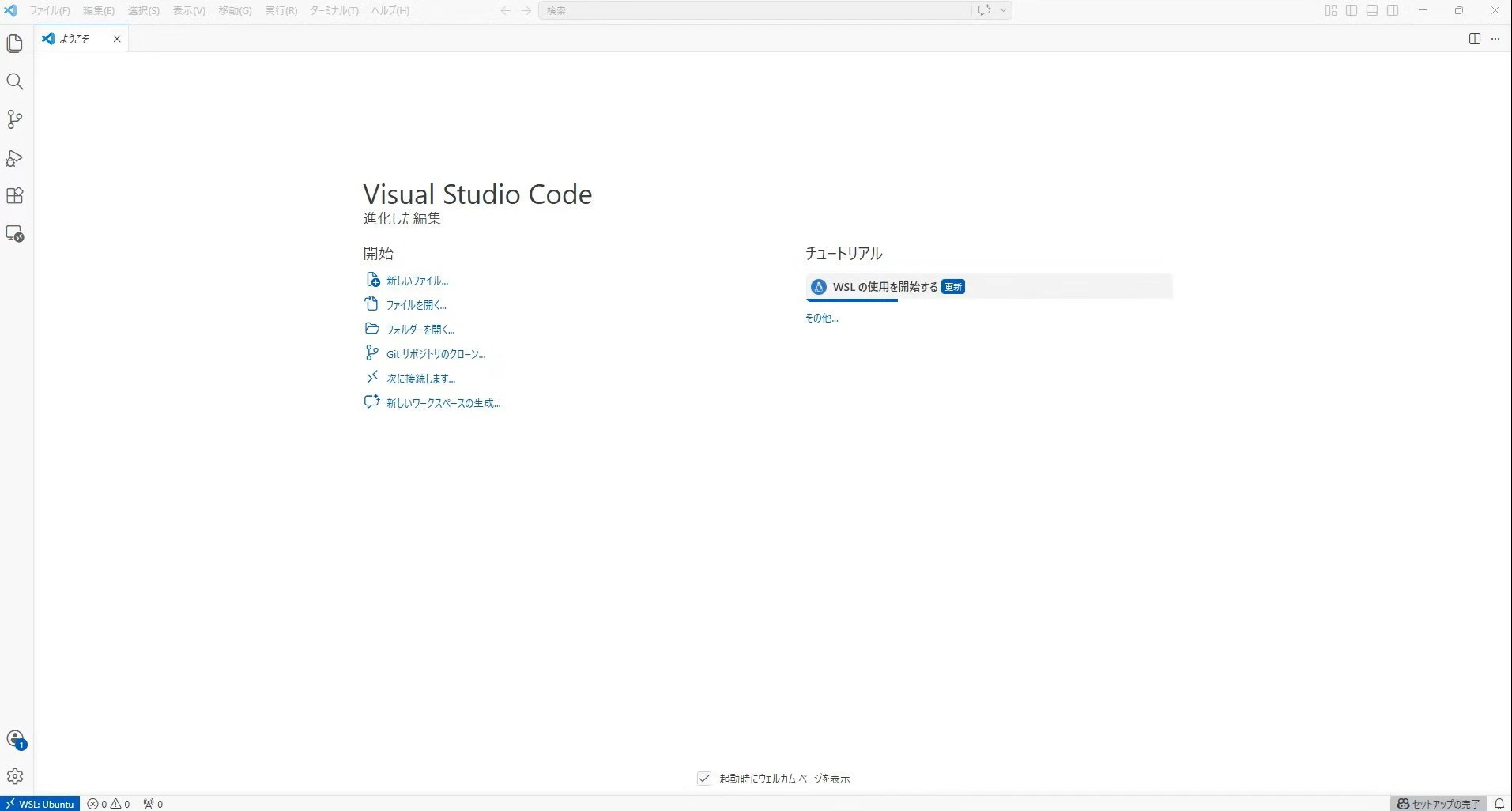Screen dimensions: 1512x811
Task: Open the Search view in activity bar
Action: [15, 81]
